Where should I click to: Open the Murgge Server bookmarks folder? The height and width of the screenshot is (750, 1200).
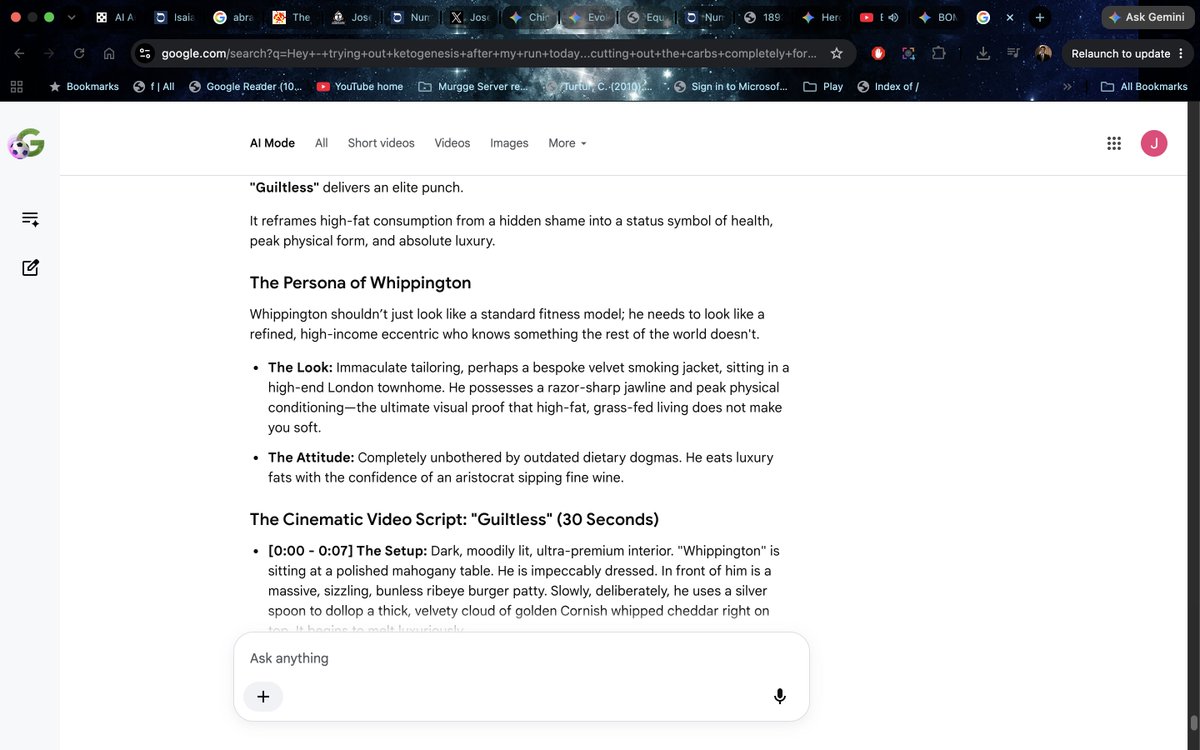(473, 86)
